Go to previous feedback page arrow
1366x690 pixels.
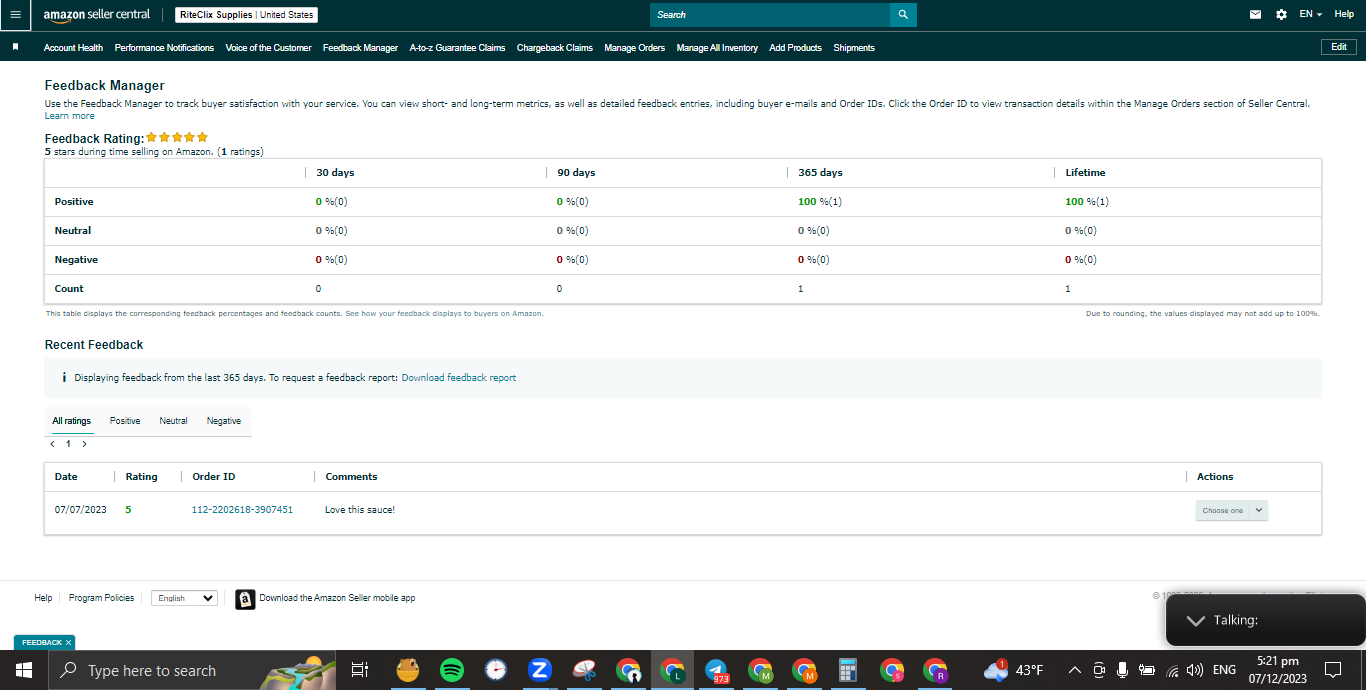(x=52, y=443)
